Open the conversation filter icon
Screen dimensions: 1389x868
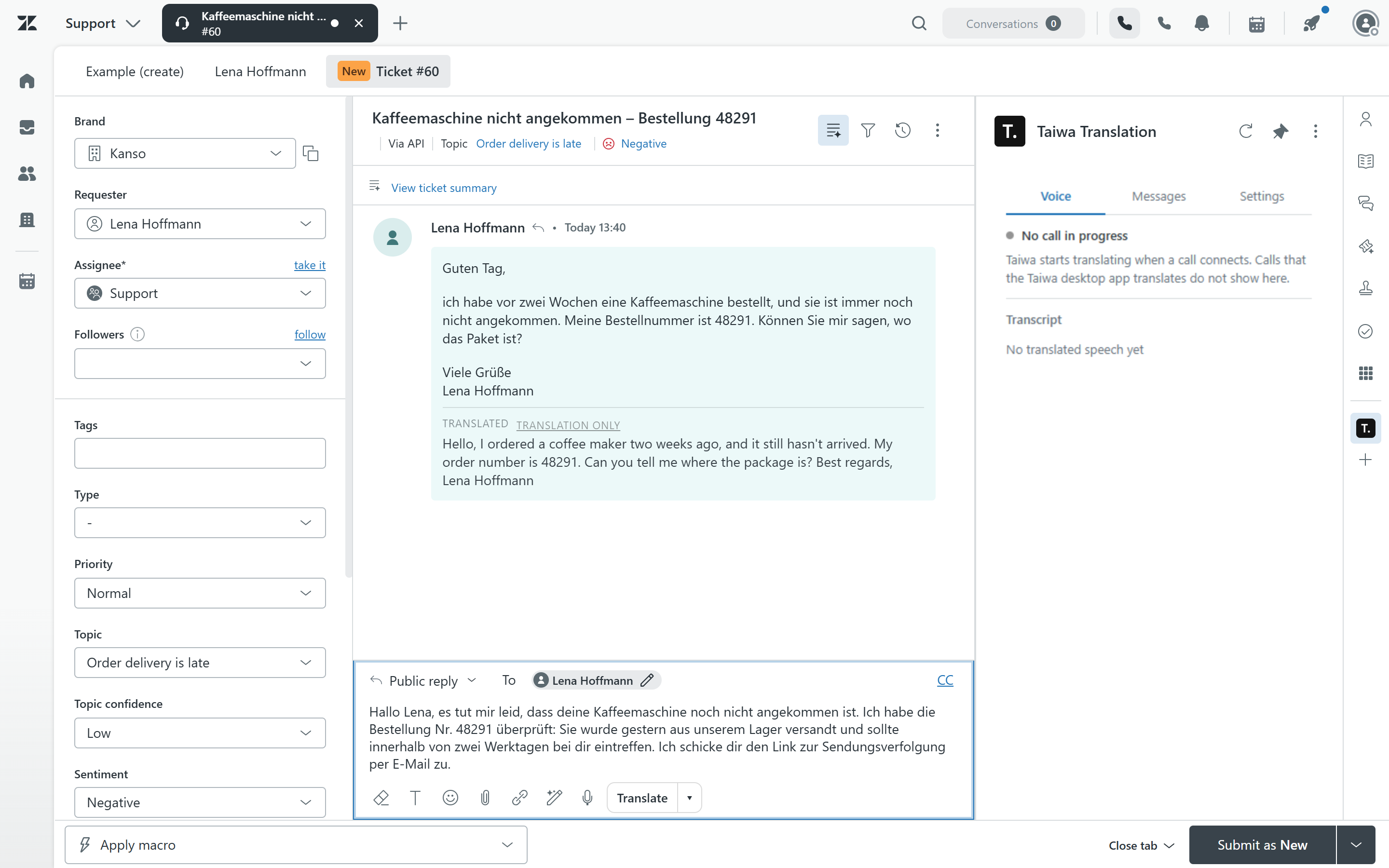pyautogui.click(x=868, y=130)
